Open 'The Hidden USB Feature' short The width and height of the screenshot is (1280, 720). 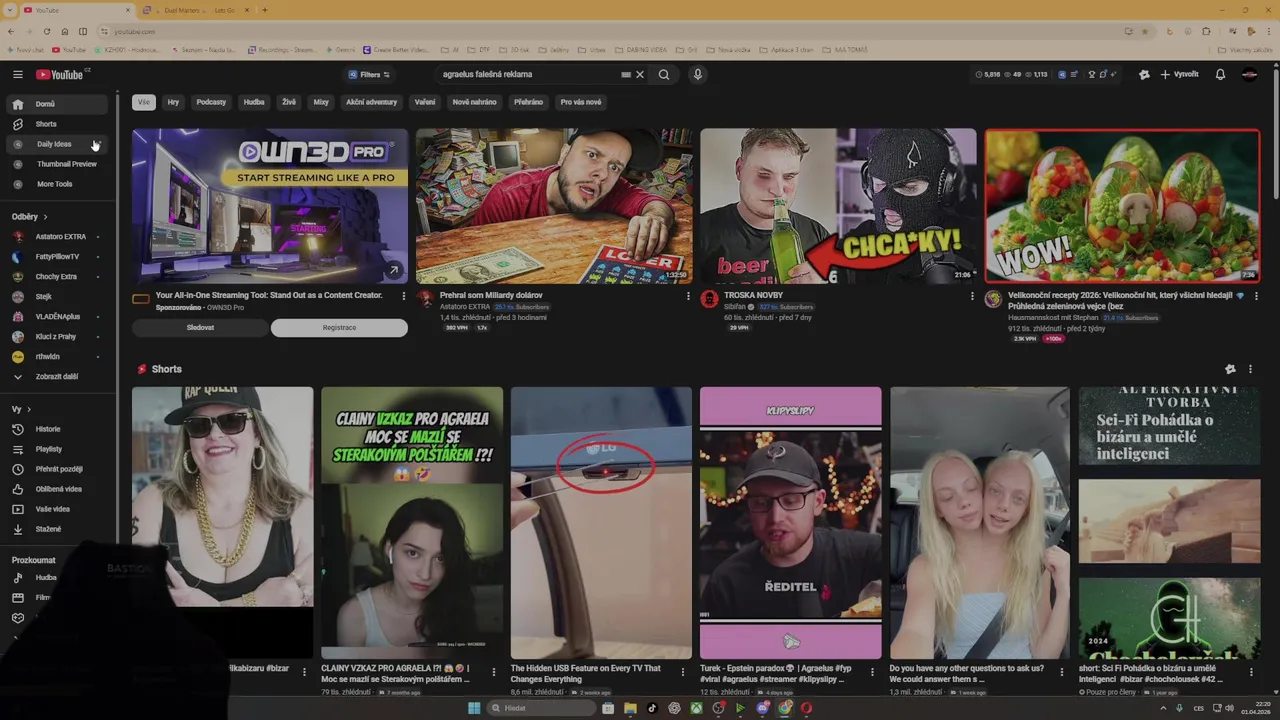point(601,523)
